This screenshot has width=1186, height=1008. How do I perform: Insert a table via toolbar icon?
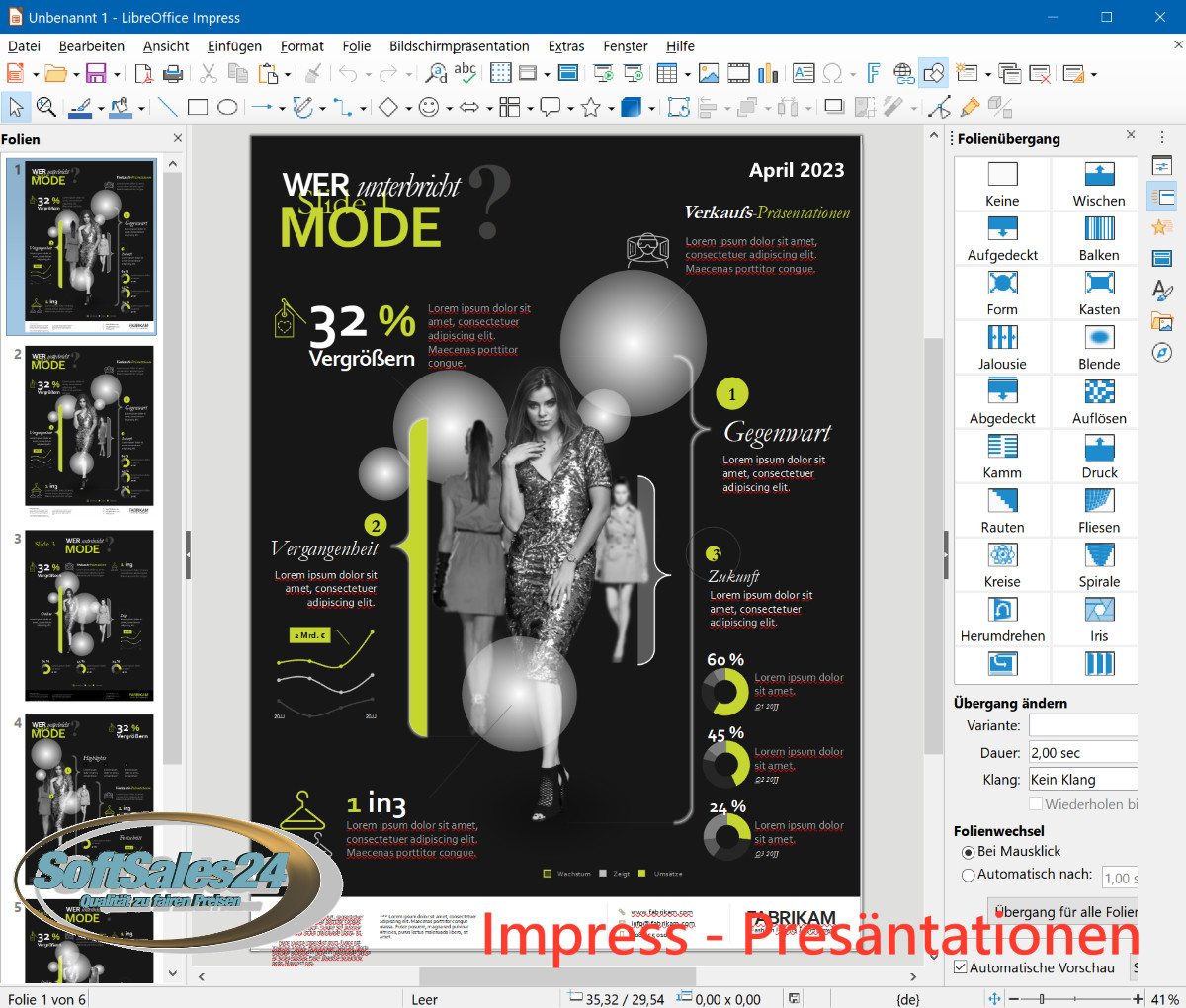pyautogui.click(x=667, y=73)
